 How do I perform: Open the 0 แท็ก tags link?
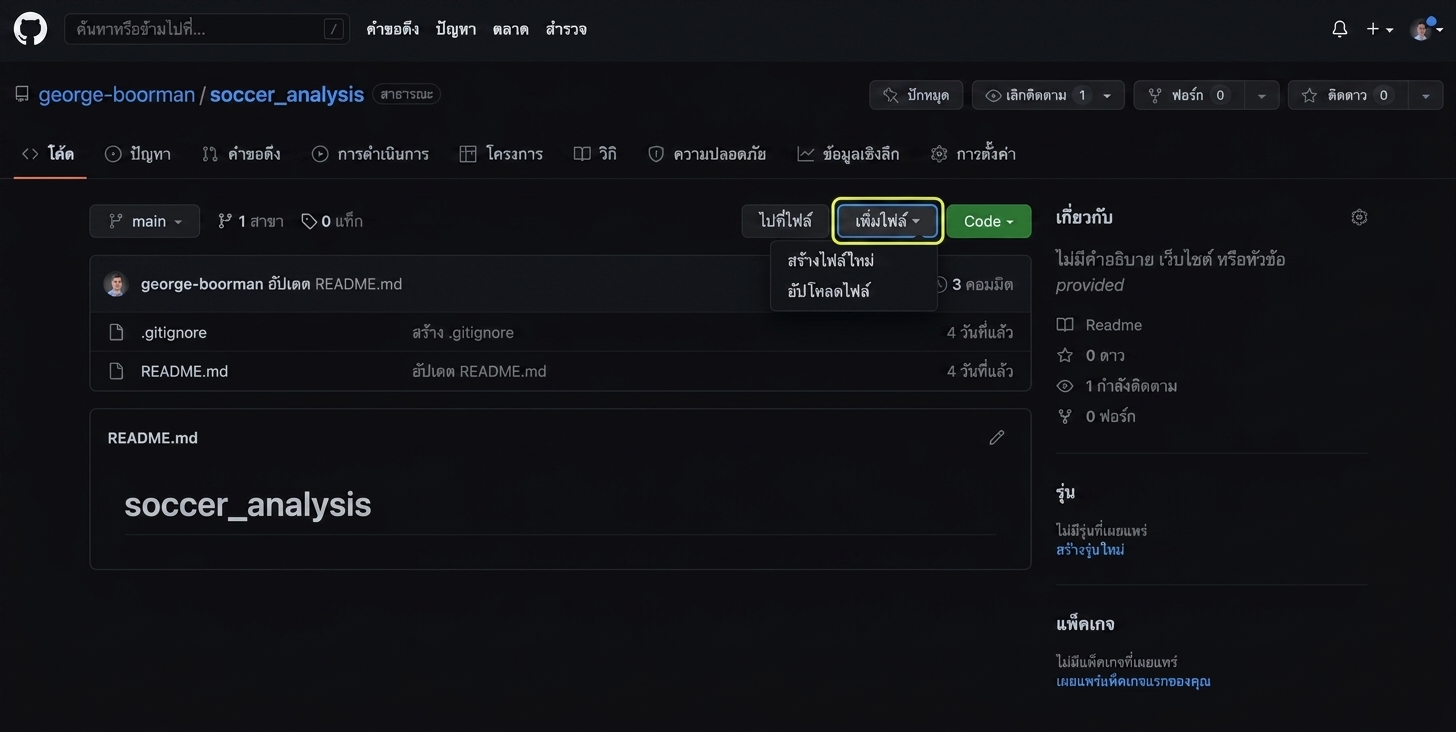click(x=332, y=221)
